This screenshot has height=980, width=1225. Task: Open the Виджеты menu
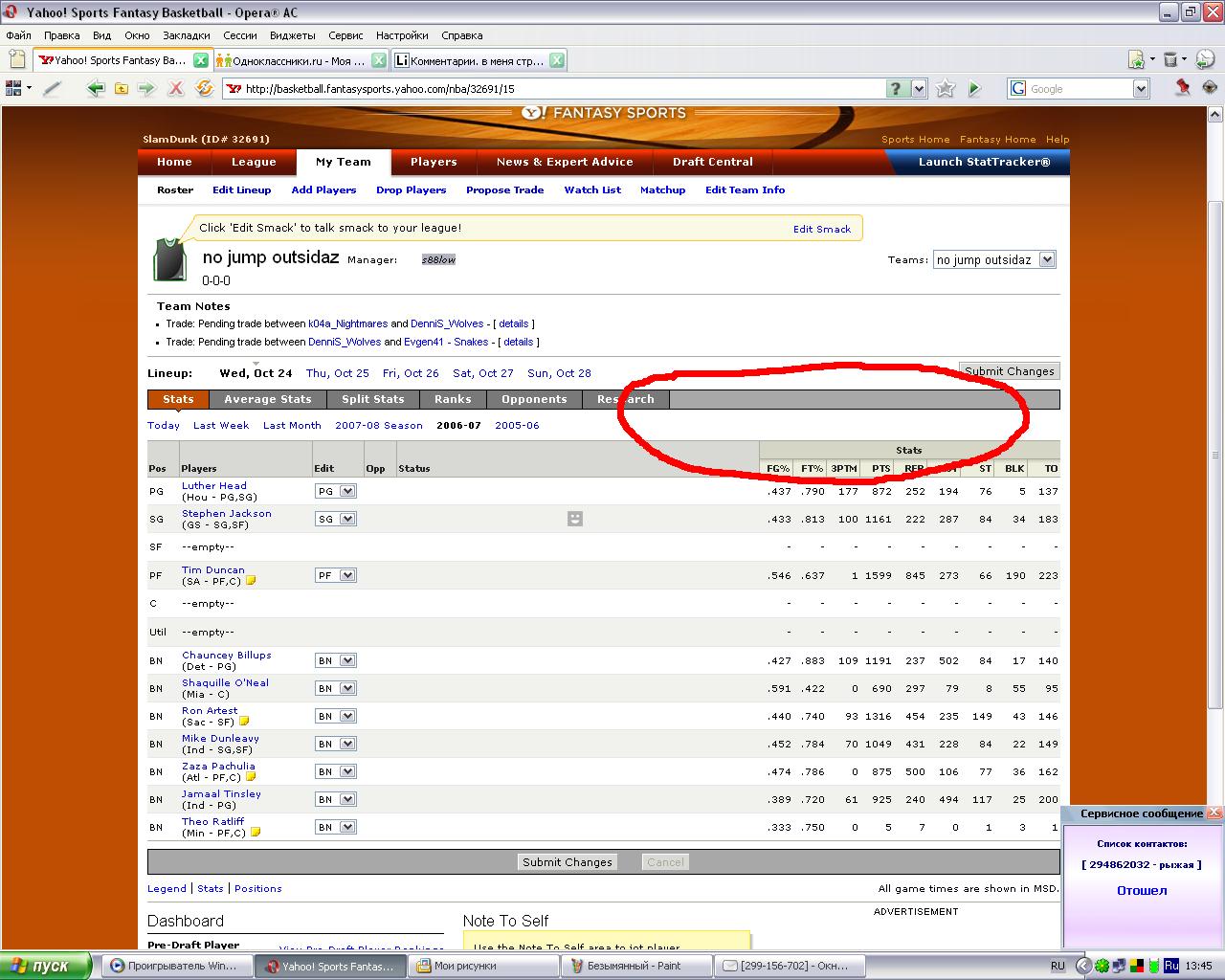[x=292, y=35]
